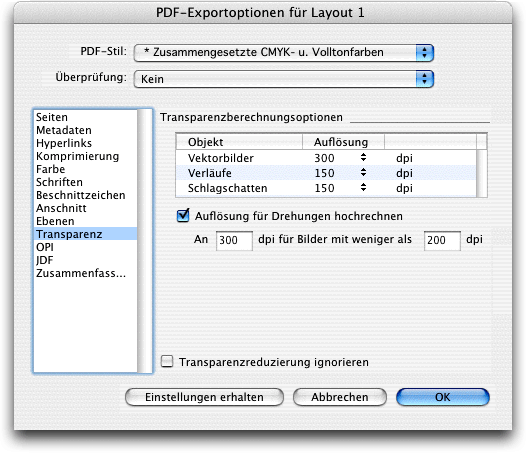Screen dimensions: 526x453
Task: Click the Einstellungen erhalten button
Action: coord(204,397)
